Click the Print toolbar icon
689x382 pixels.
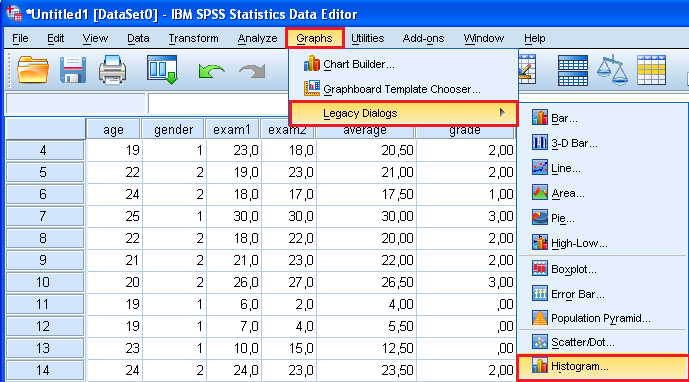coord(112,70)
